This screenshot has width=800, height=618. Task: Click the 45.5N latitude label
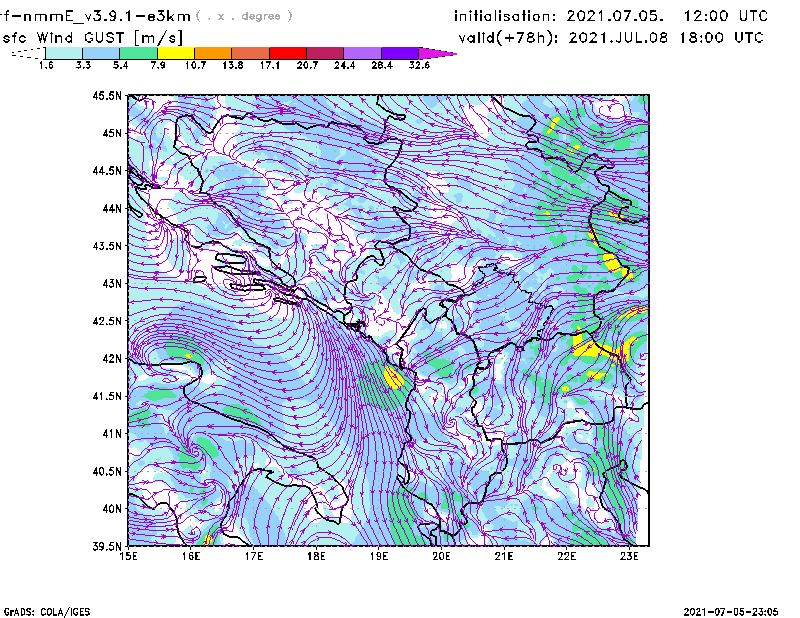pos(107,95)
